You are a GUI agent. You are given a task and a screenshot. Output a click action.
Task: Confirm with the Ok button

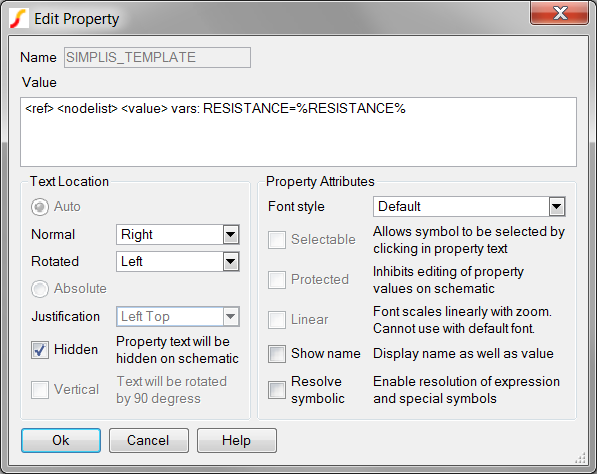pyautogui.click(x=61, y=440)
